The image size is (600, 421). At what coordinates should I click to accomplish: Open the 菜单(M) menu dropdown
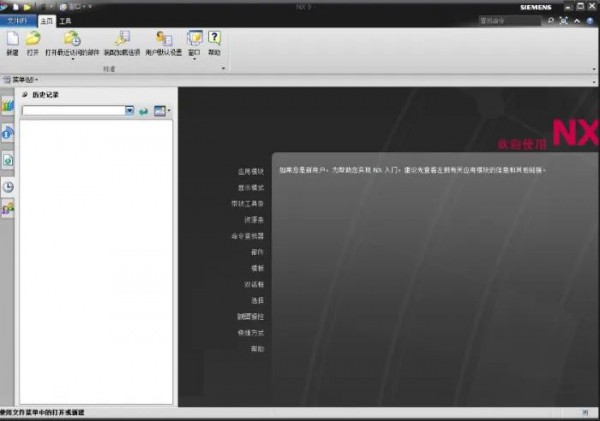coord(21,80)
